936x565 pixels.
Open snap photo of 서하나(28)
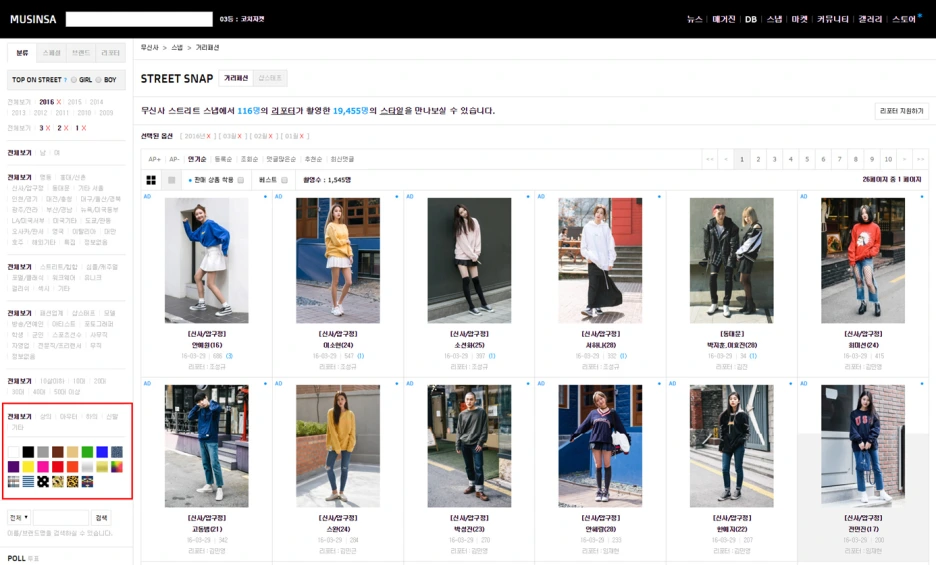pos(600,260)
